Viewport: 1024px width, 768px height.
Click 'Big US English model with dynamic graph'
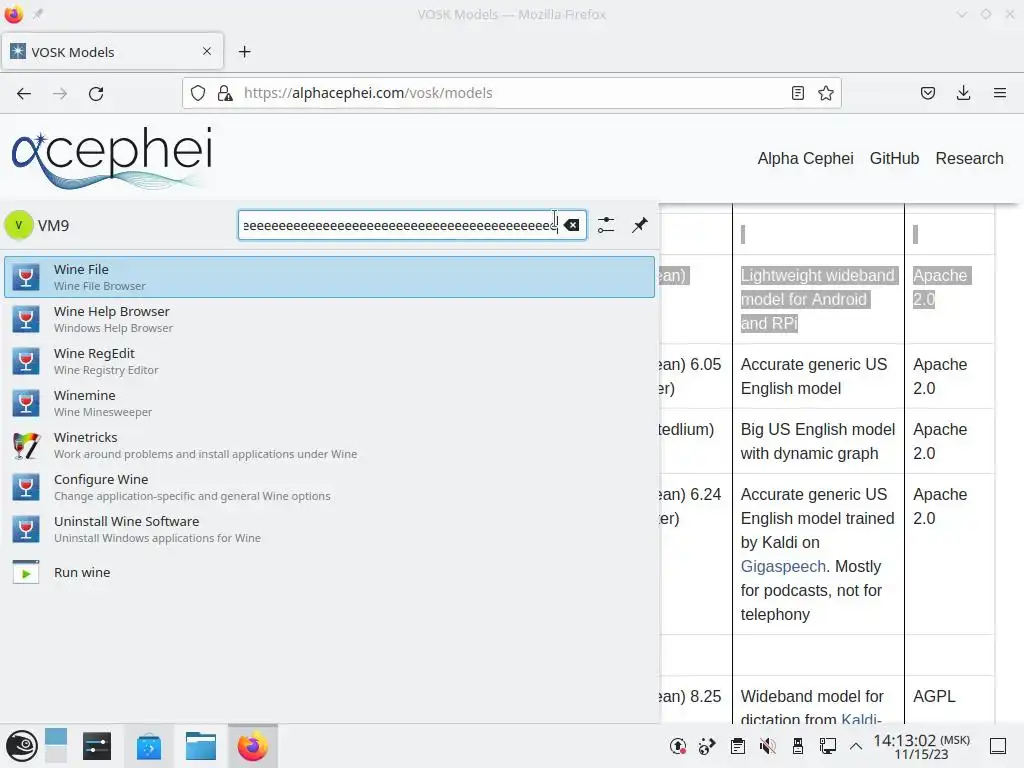[x=818, y=441]
